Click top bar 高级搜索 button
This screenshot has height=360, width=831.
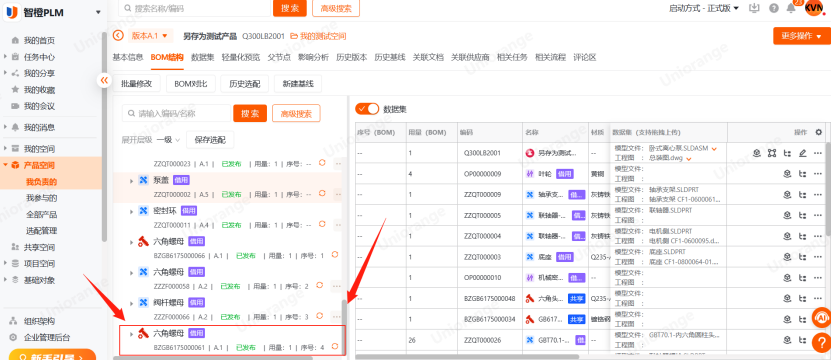pyautogui.click(x=336, y=8)
